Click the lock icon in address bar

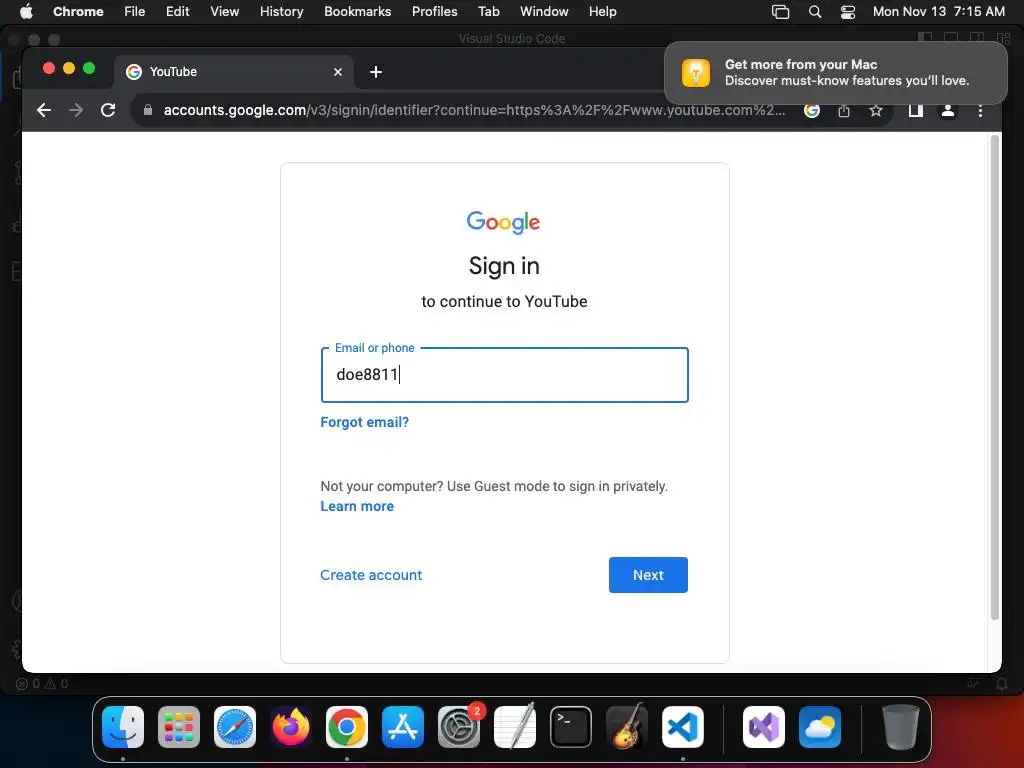pyautogui.click(x=148, y=110)
